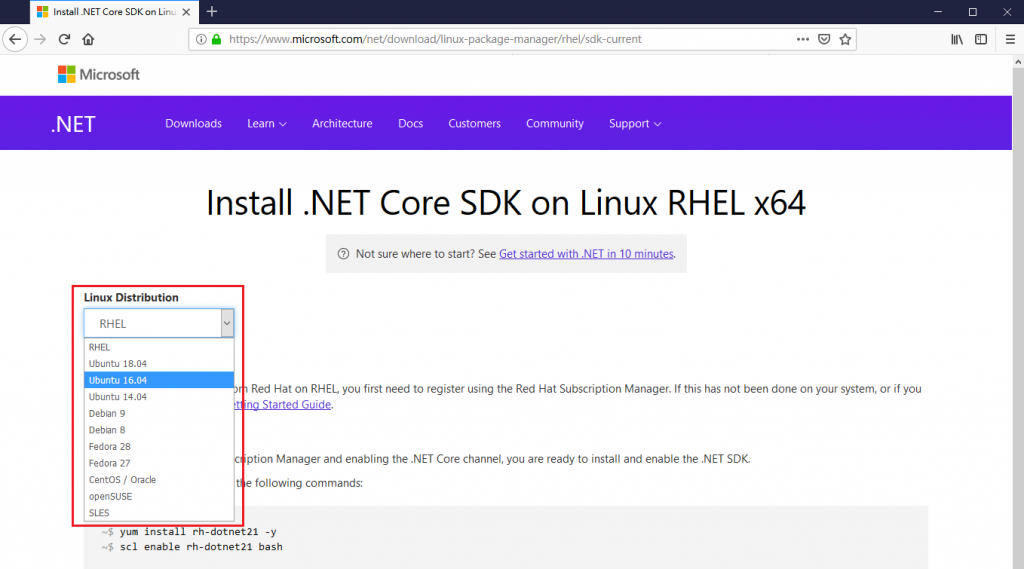Select Debian 8 from the list
Viewport: 1024px width, 569px height.
coord(159,430)
